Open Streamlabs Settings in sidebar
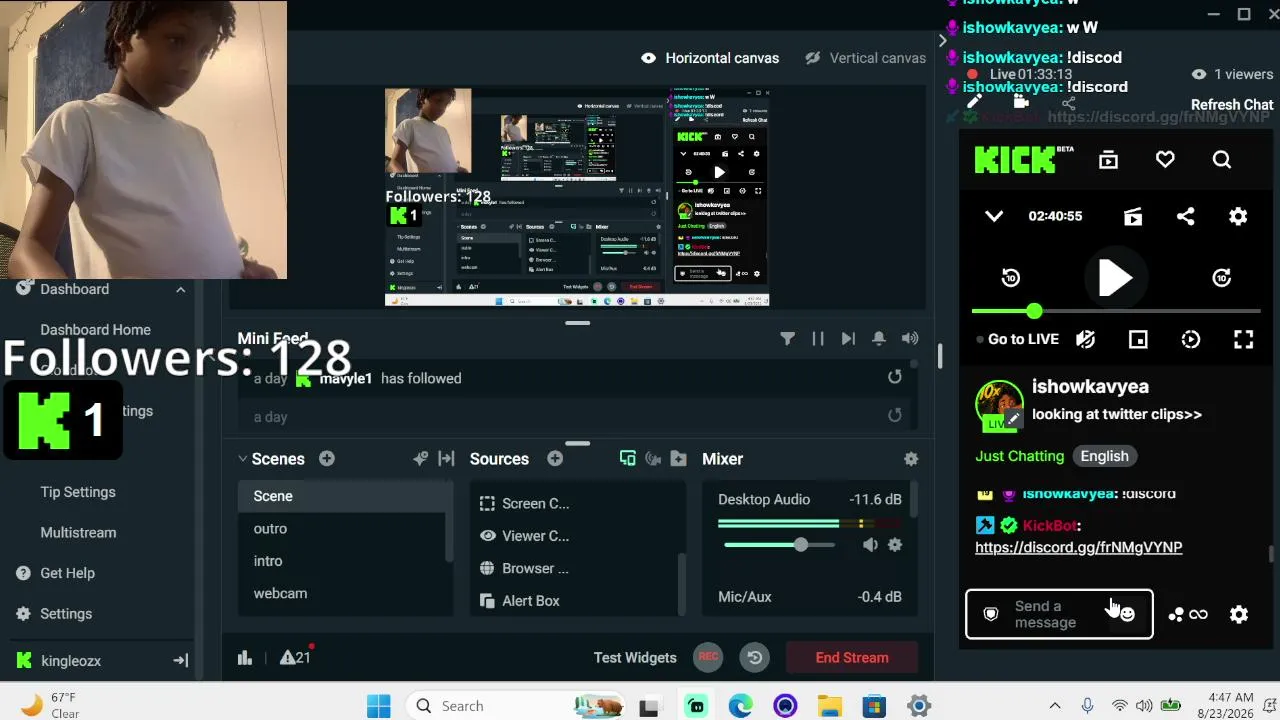 pos(54,614)
